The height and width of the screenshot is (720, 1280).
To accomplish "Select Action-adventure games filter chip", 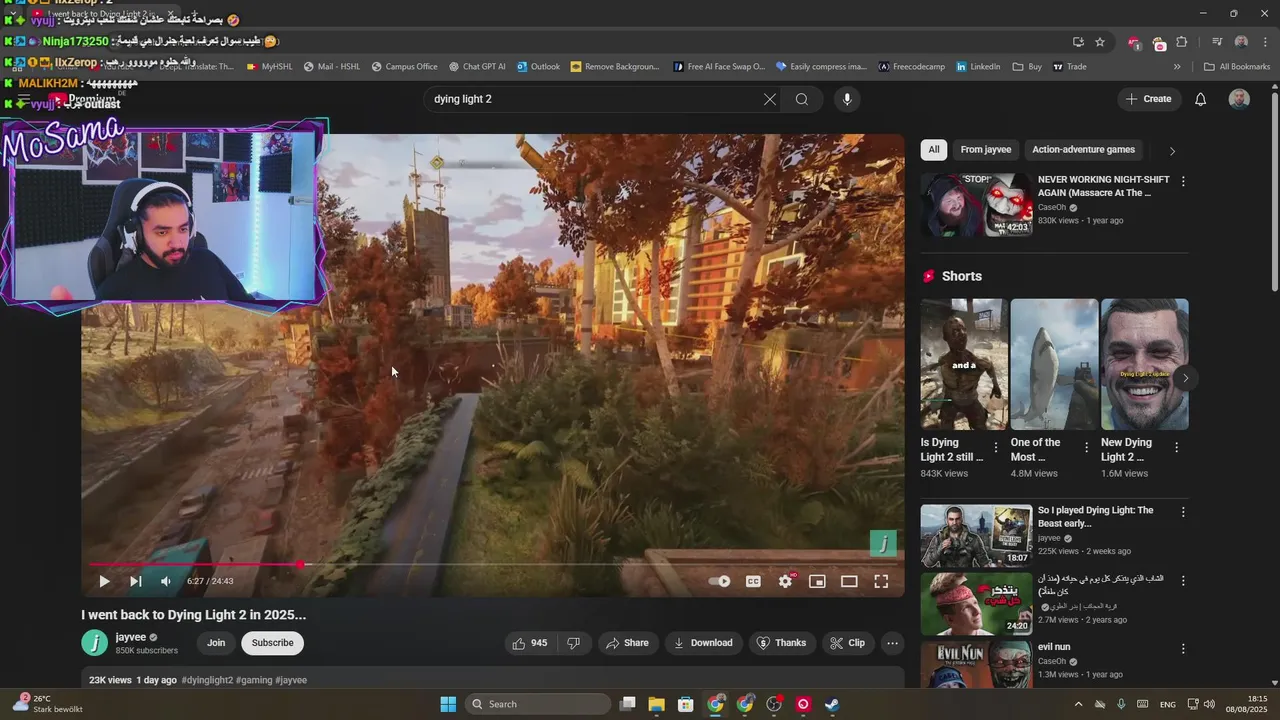I will click(1083, 150).
